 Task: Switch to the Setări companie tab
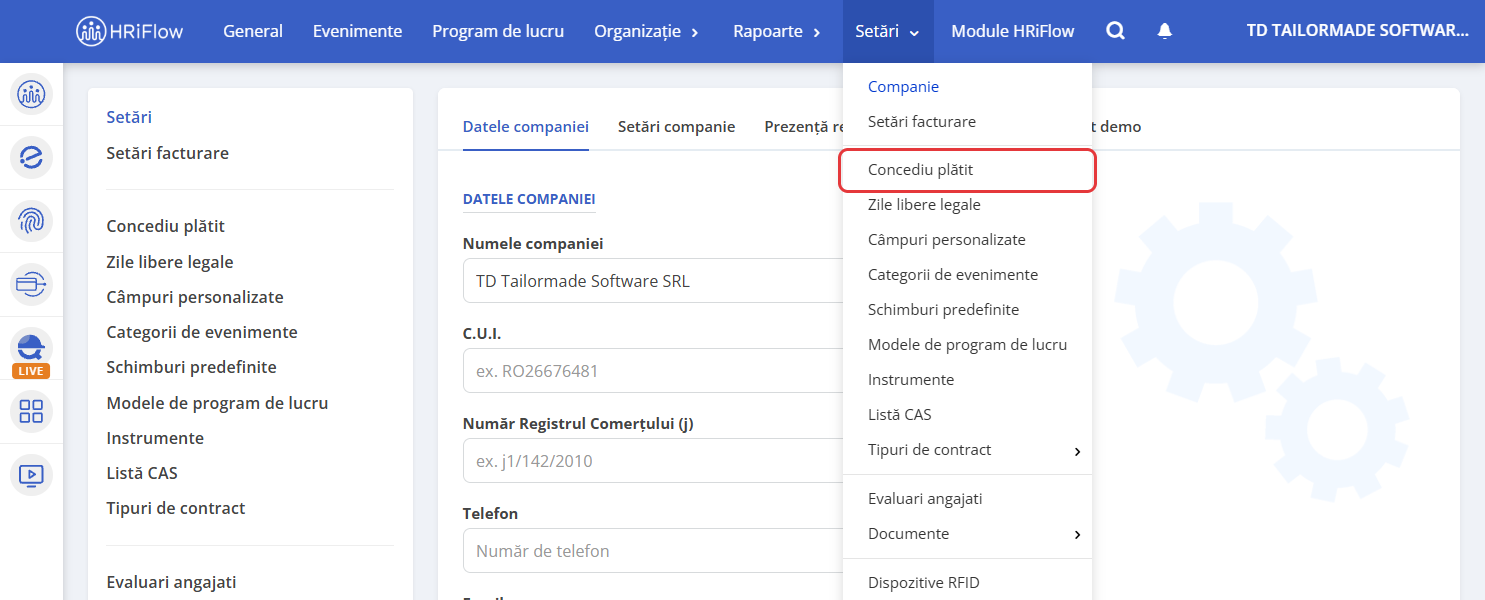point(677,127)
